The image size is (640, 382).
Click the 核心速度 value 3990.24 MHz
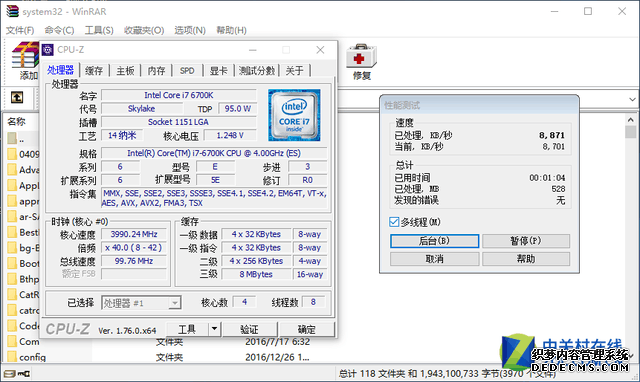point(134,234)
